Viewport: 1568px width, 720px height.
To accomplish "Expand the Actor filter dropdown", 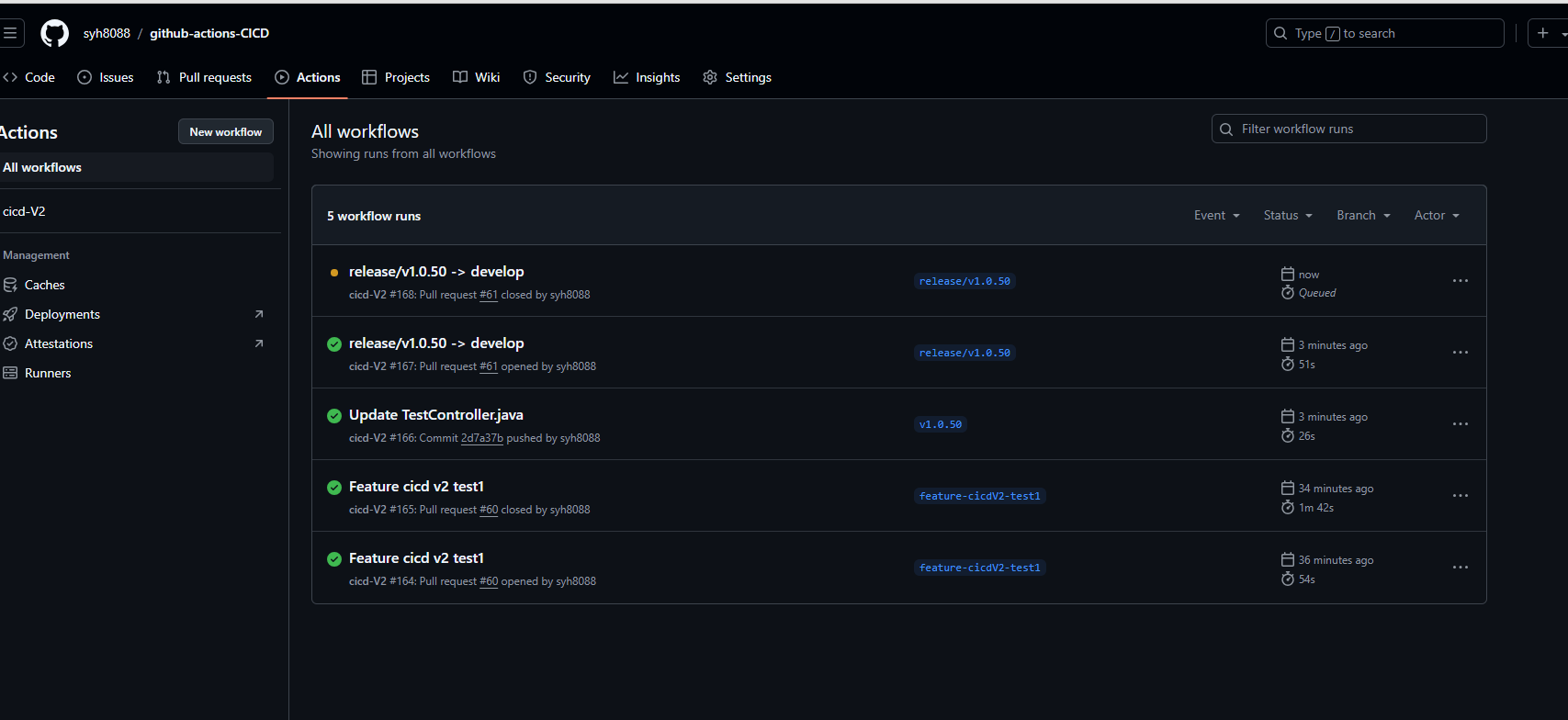I will point(1437,215).
